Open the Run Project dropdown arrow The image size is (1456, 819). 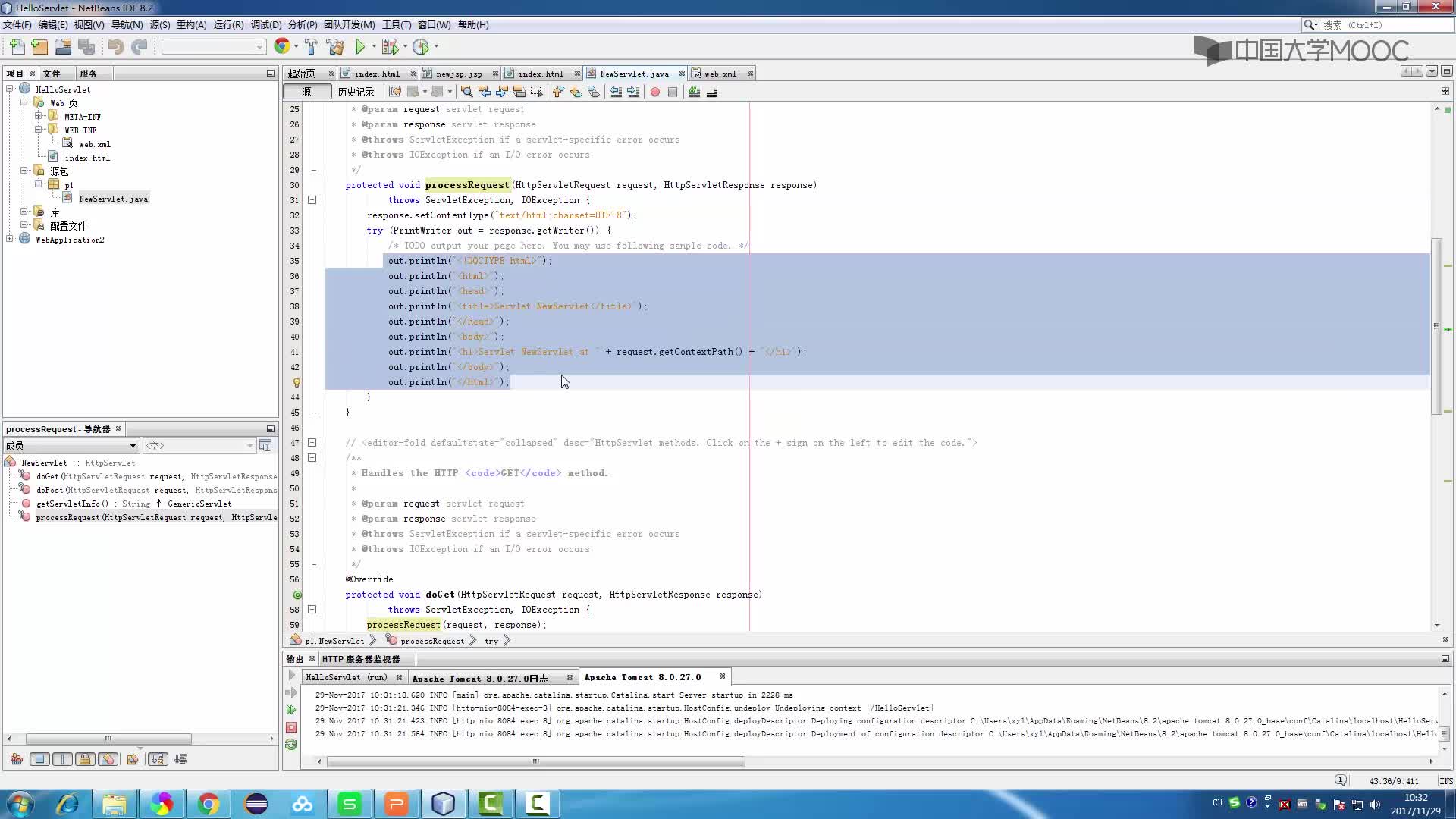pyautogui.click(x=373, y=47)
